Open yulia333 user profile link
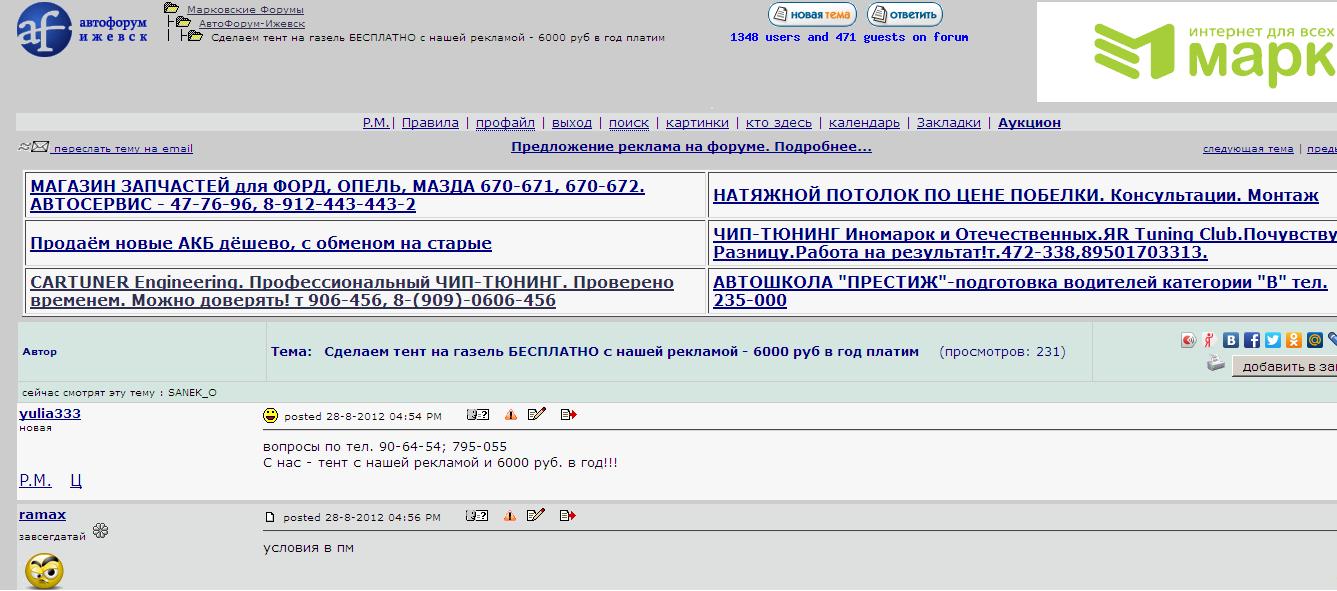Viewport: 1337px width, 591px height. tap(50, 413)
